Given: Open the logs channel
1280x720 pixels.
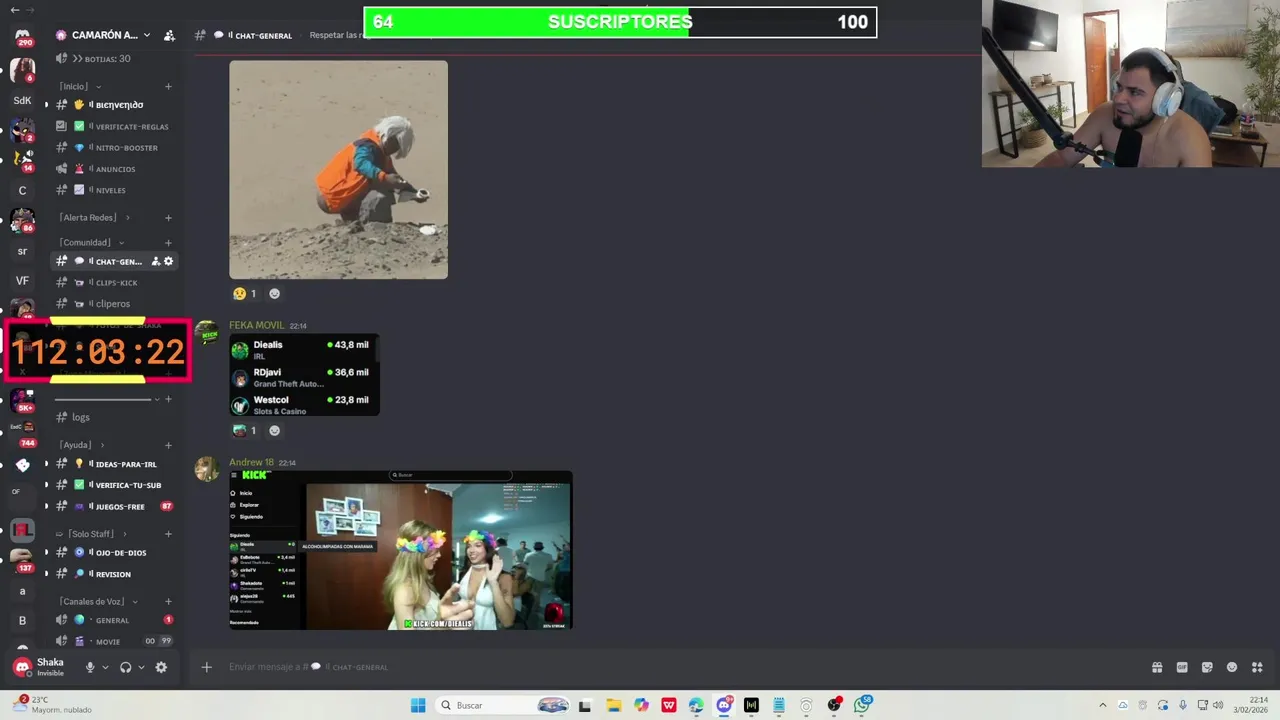Looking at the screenshot, I should [x=115, y=417].
